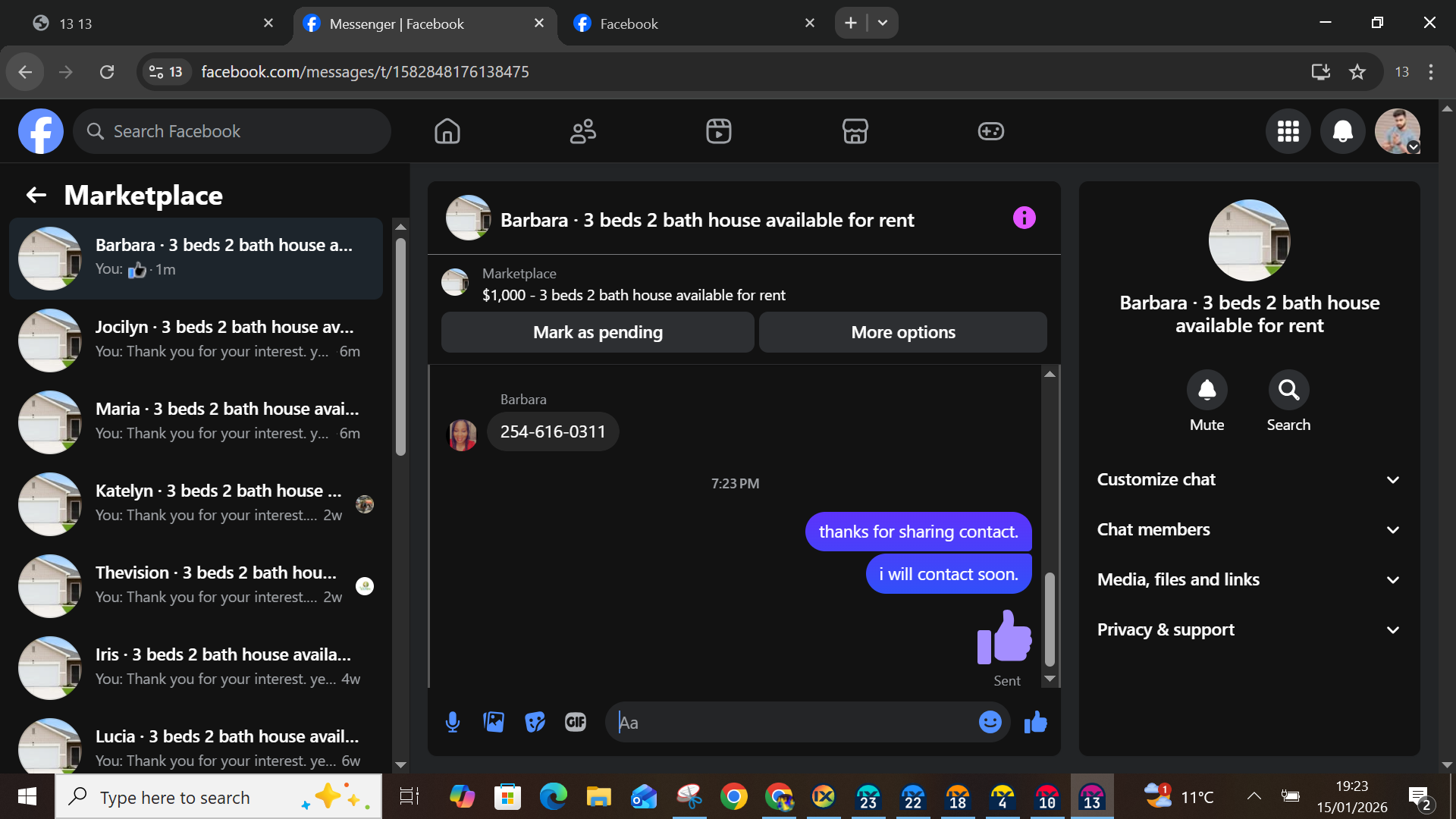Click the More options button
Screen dimensions: 1456x819
coord(902,332)
